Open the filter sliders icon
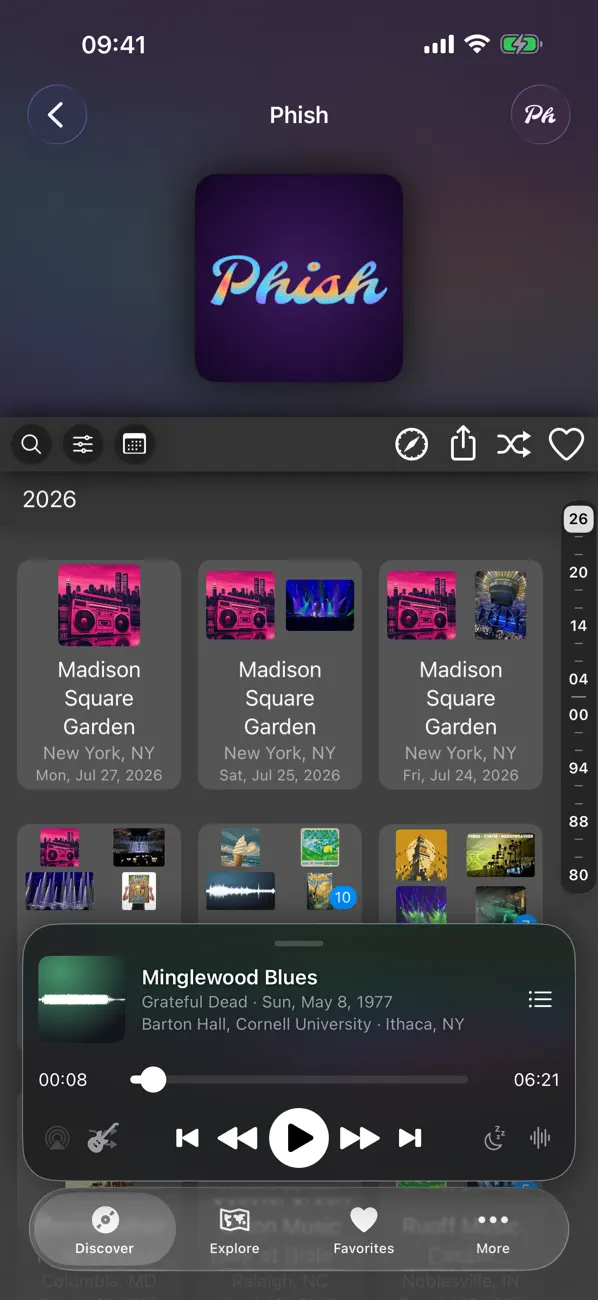This screenshot has width=598, height=1300. pos(83,445)
